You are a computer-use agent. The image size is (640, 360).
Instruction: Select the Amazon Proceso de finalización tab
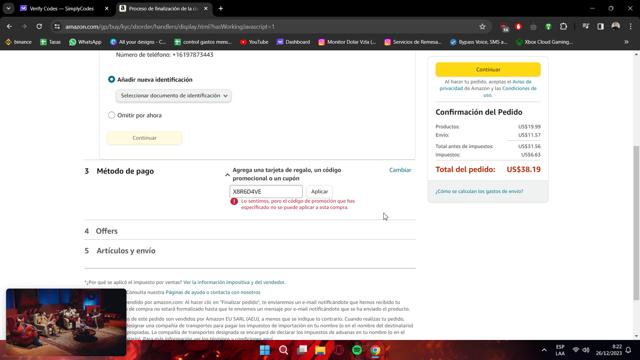[x=163, y=8]
